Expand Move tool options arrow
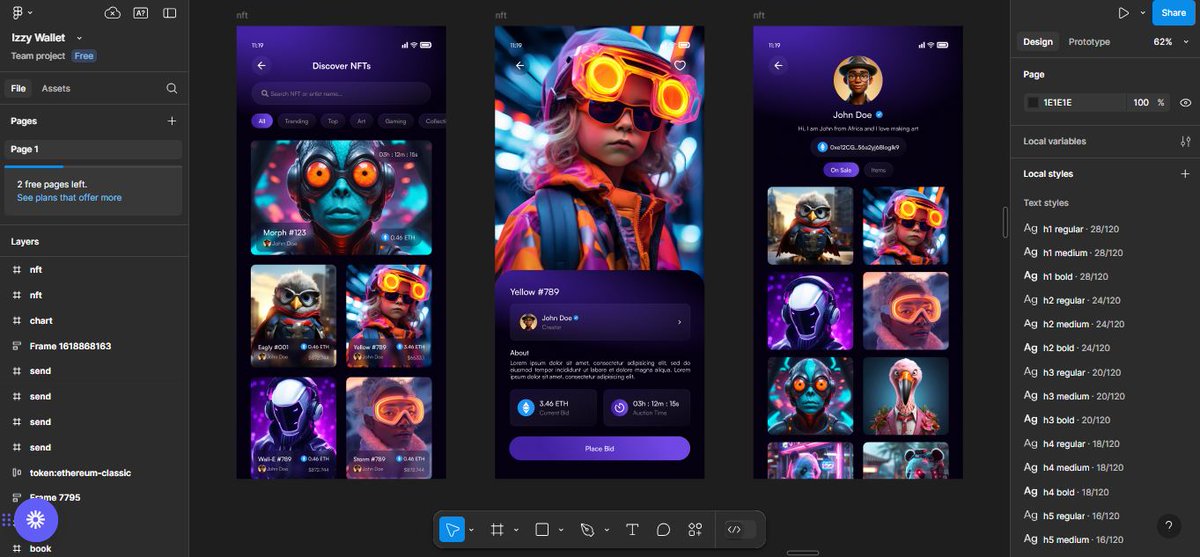The height and width of the screenshot is (557, 1200). [471, 530]
